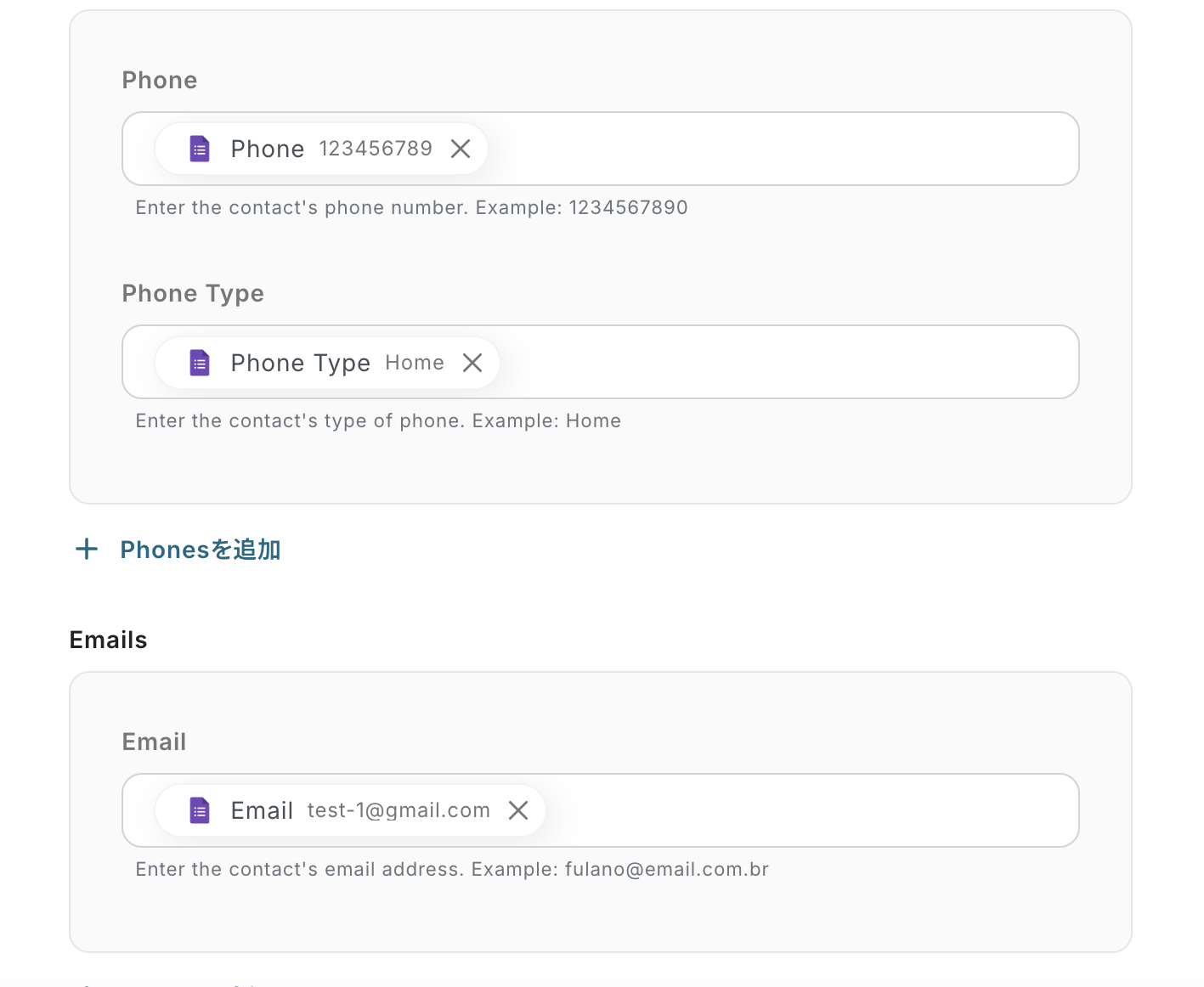Select the 123456789 value in Phone chip
Viewport: 1204px width, 987px height.
click(x=376, y=149)
